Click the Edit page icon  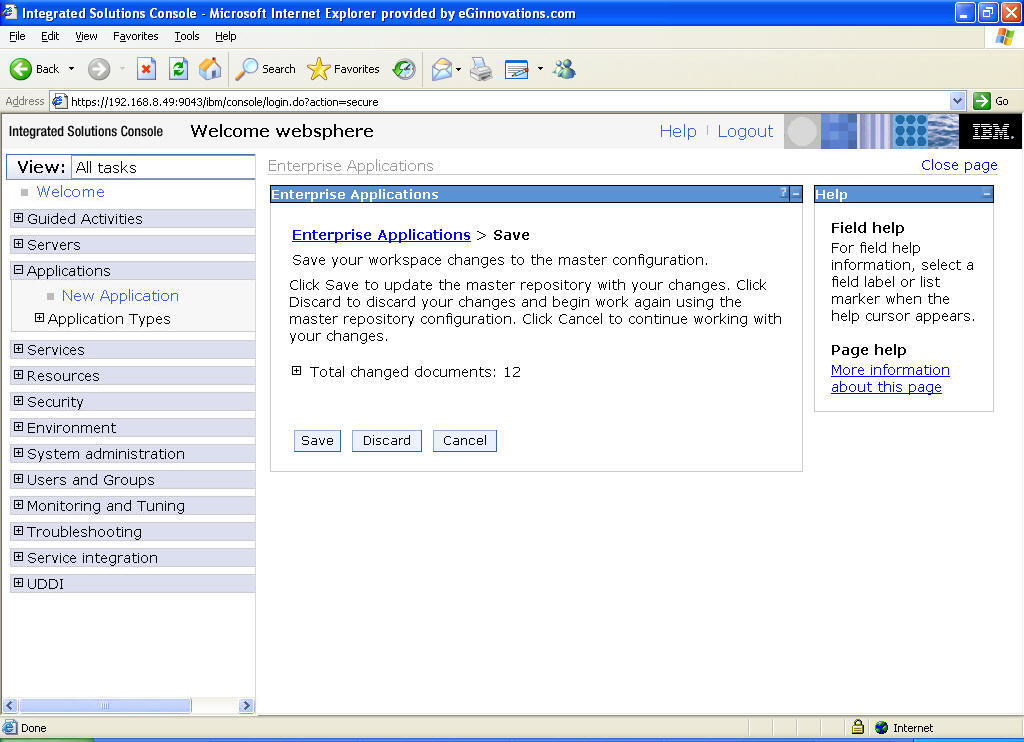pos(517,69)
